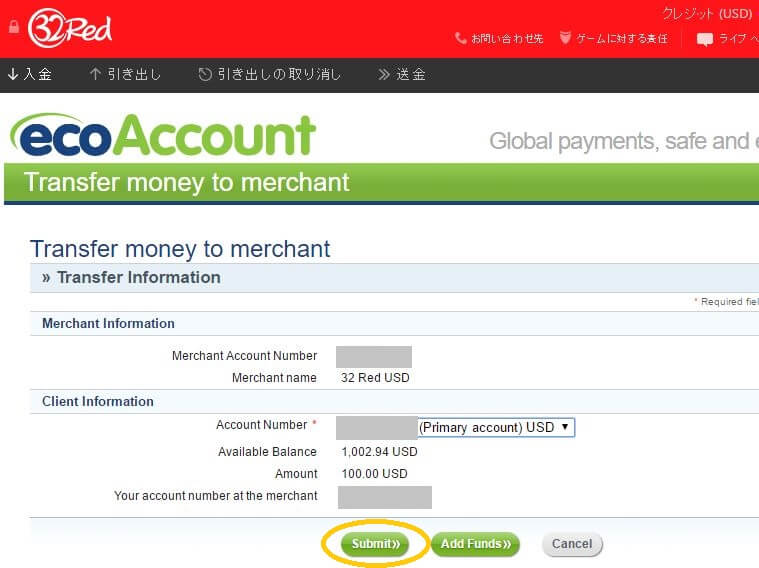Open live chat speech bubble icon
This screenshot has height=568, width=759.
705,39
